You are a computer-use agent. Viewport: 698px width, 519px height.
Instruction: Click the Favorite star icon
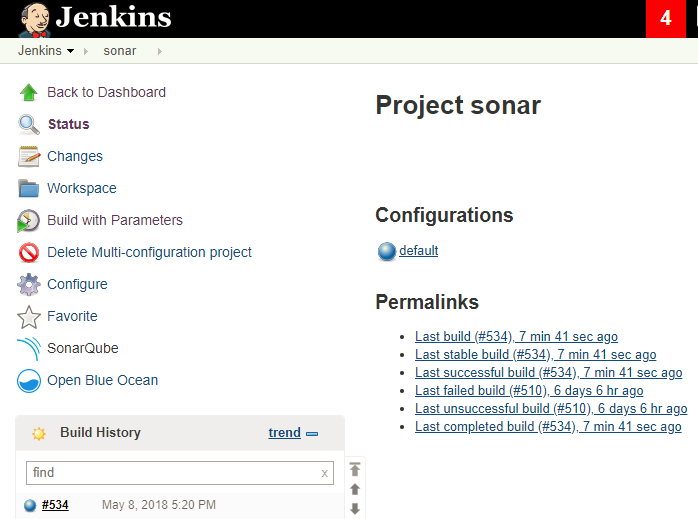(28, 316)
